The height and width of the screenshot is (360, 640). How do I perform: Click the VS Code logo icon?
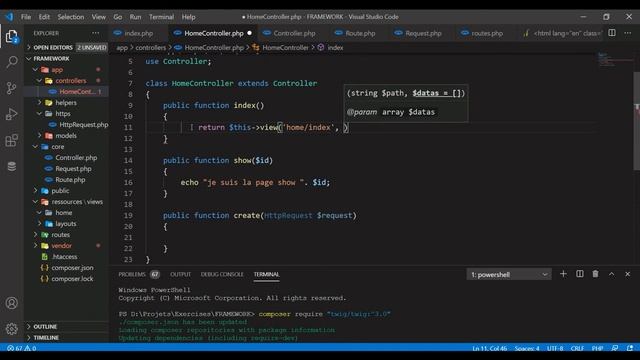click(x=9, y=17)
